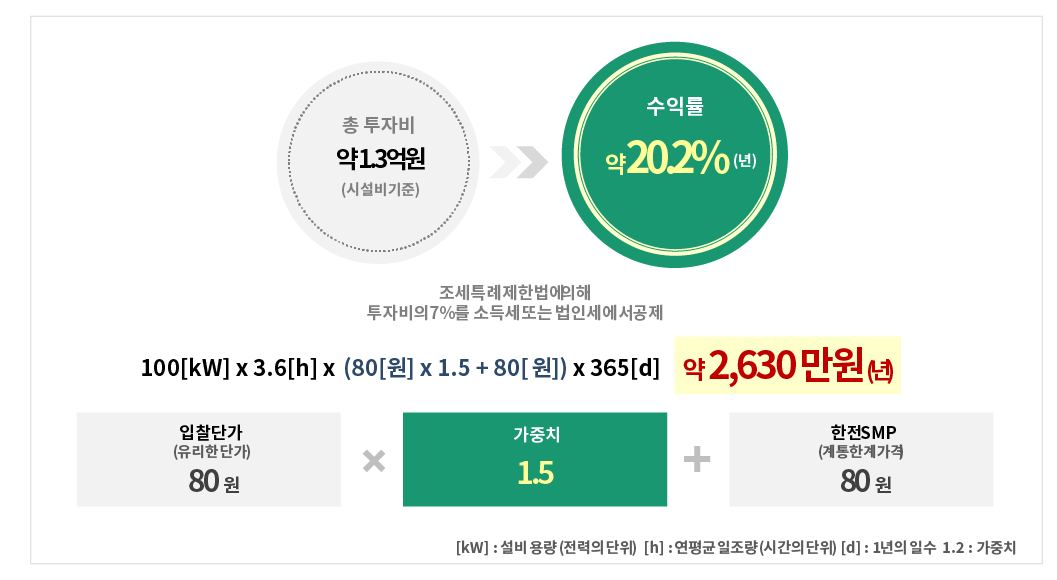Click the gray plus symbol
The width and height of the screenshot is (1057, 580).
click(x=697, y=459)
